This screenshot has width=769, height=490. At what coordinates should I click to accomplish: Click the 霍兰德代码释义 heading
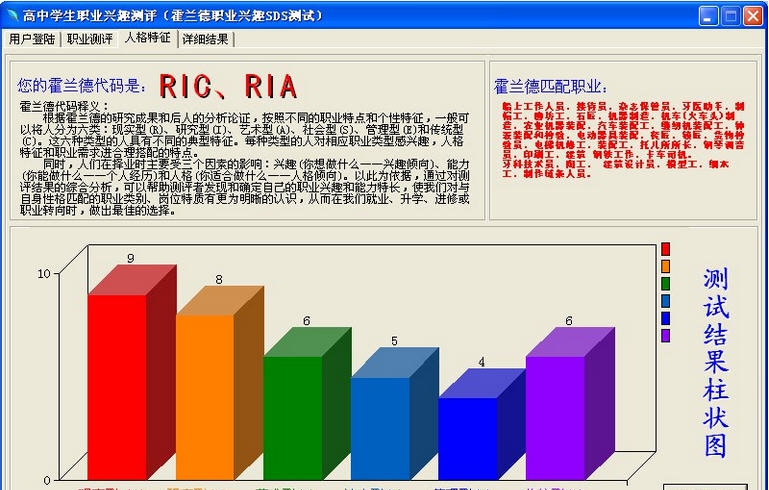point(64,106)
